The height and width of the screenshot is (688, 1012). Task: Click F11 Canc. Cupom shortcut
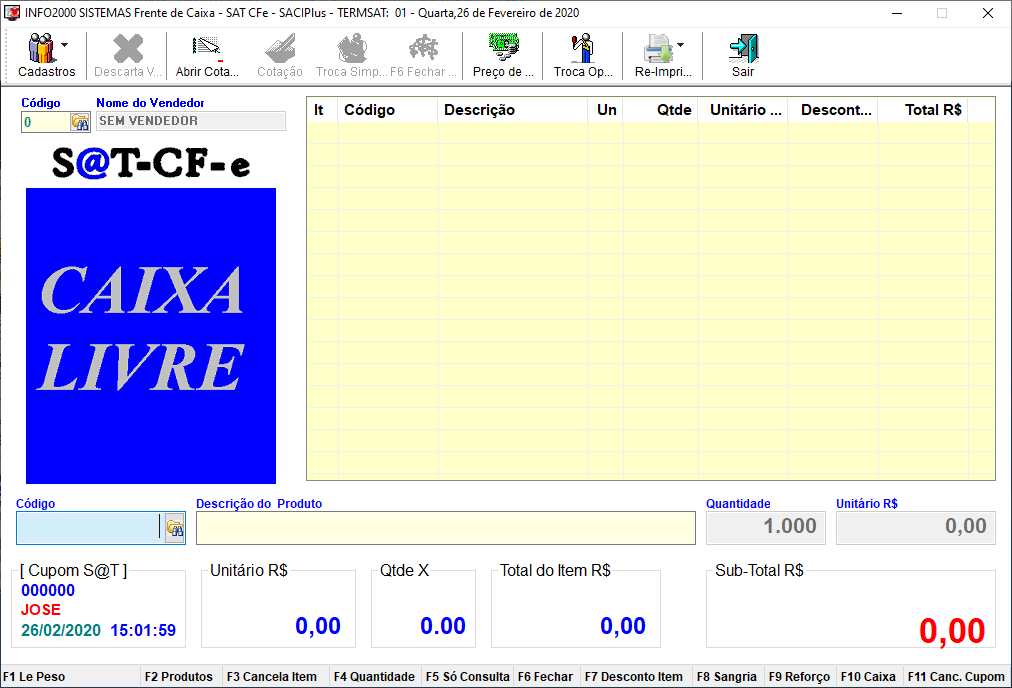coord(956,676)
